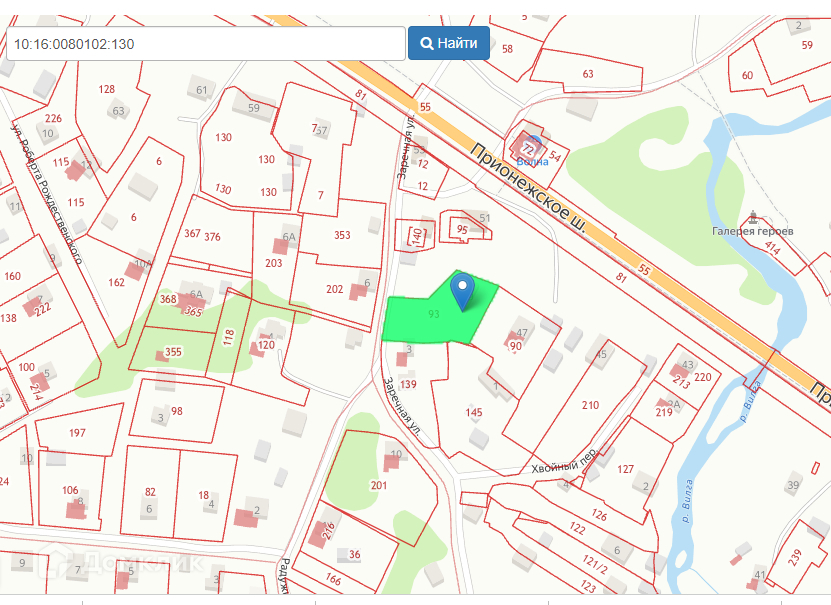Select parcel number 210
The image size is (831, 605).
(x=590, y=405)
